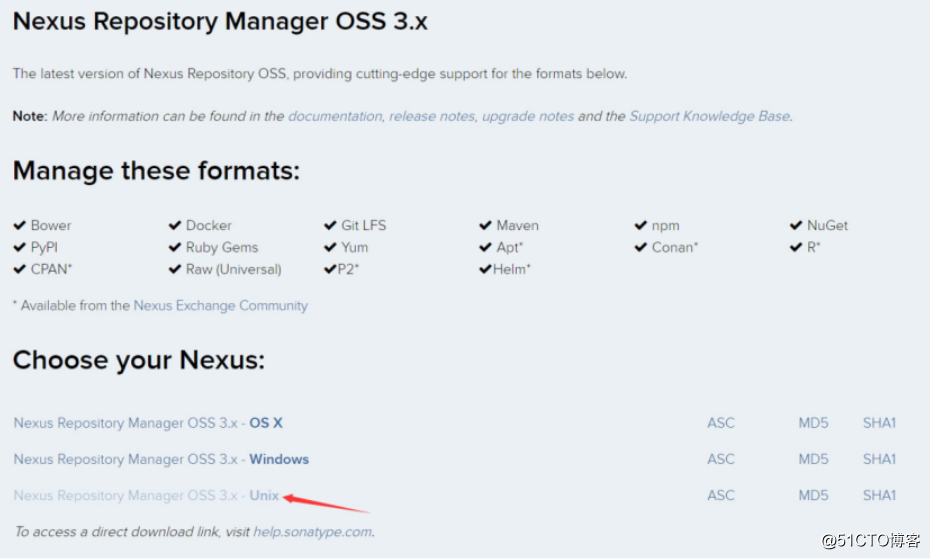Click the checkmark icon beside PyPI
The width and height of the screenshot is (930, 559).
20,247
